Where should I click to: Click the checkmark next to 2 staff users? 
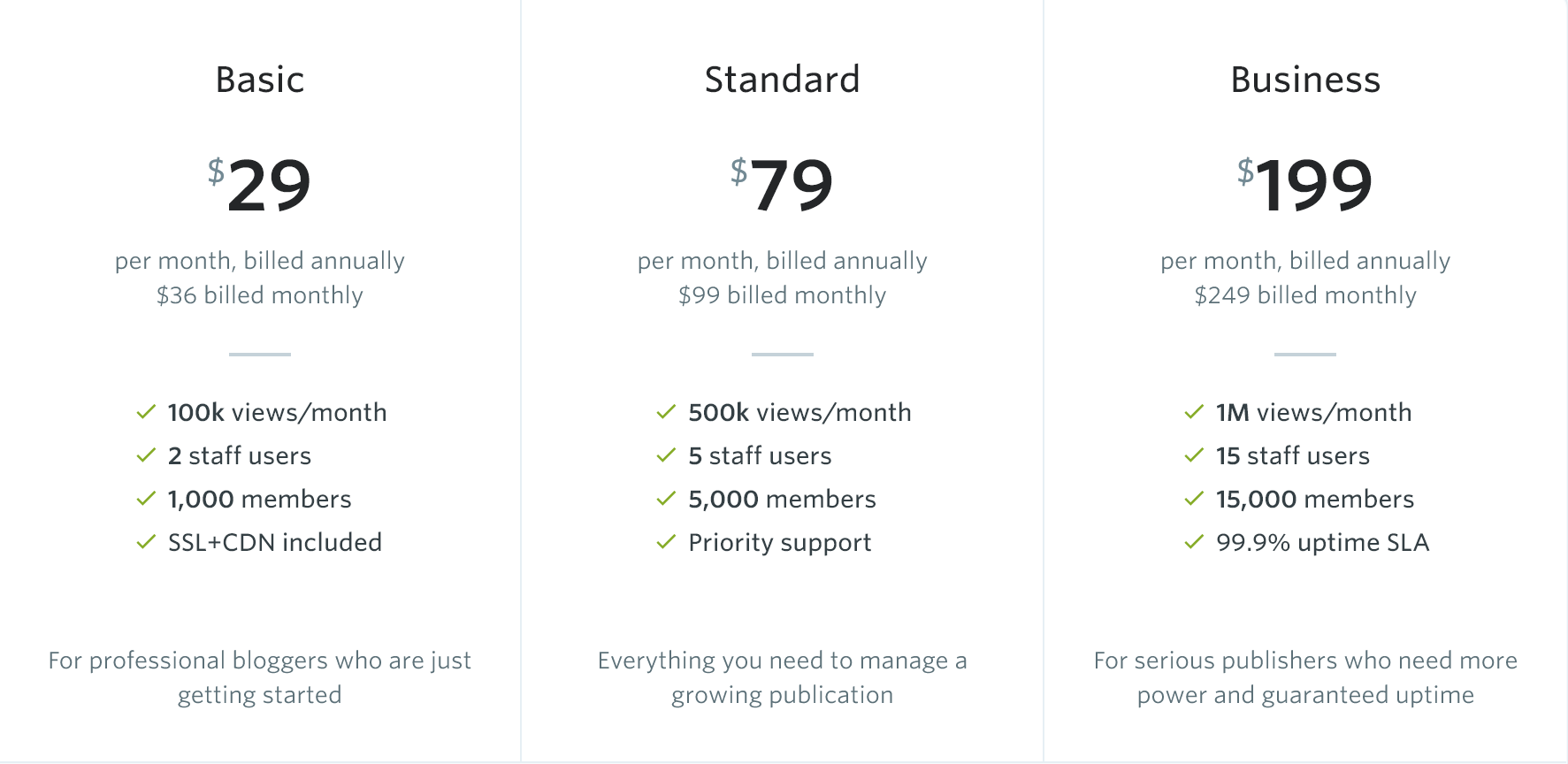pyautogui.click(x=146, y=455)
